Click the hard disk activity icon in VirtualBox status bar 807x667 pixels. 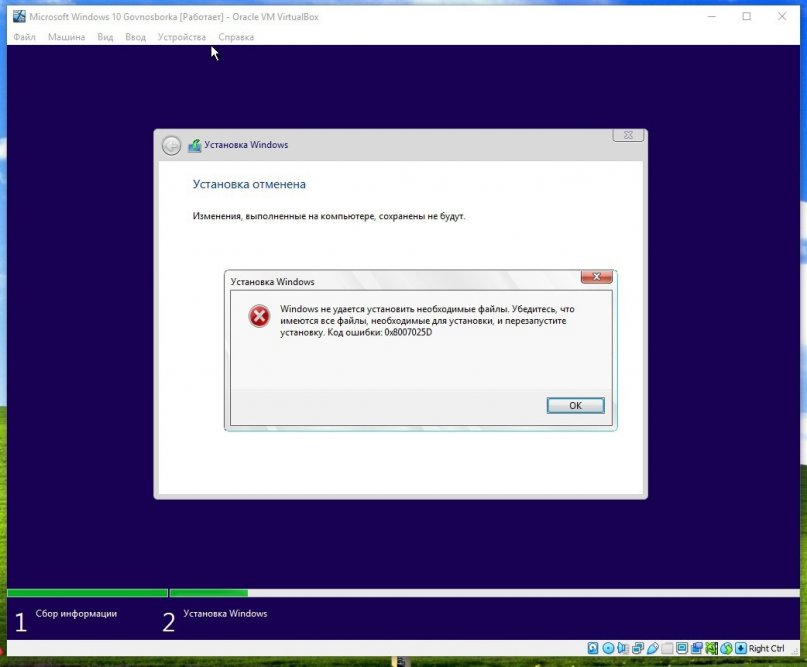point(593,648)
